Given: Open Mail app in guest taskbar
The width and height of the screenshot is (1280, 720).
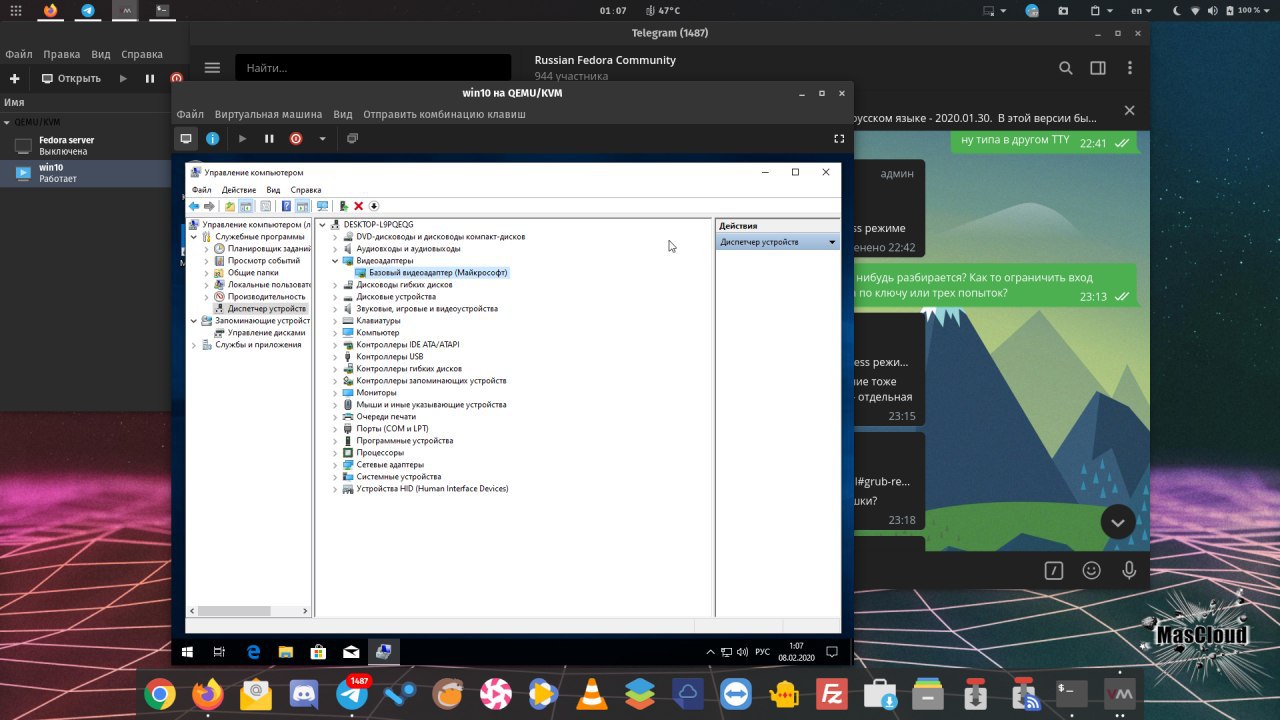Looking at the screenshot, I should [351, 652].
